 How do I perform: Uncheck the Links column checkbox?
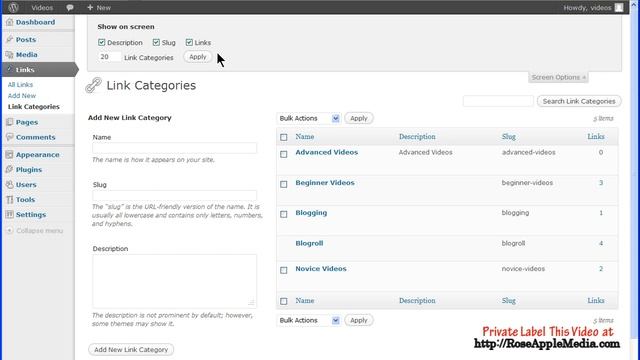(189, 42)
